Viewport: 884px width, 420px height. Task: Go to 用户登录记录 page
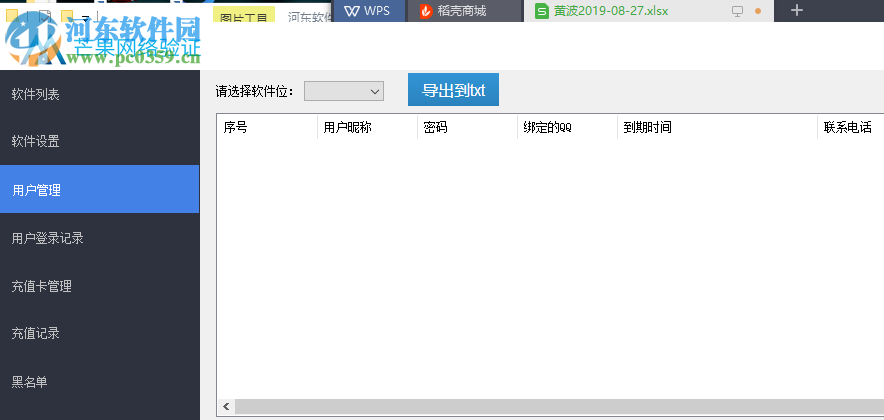point(99,238)
